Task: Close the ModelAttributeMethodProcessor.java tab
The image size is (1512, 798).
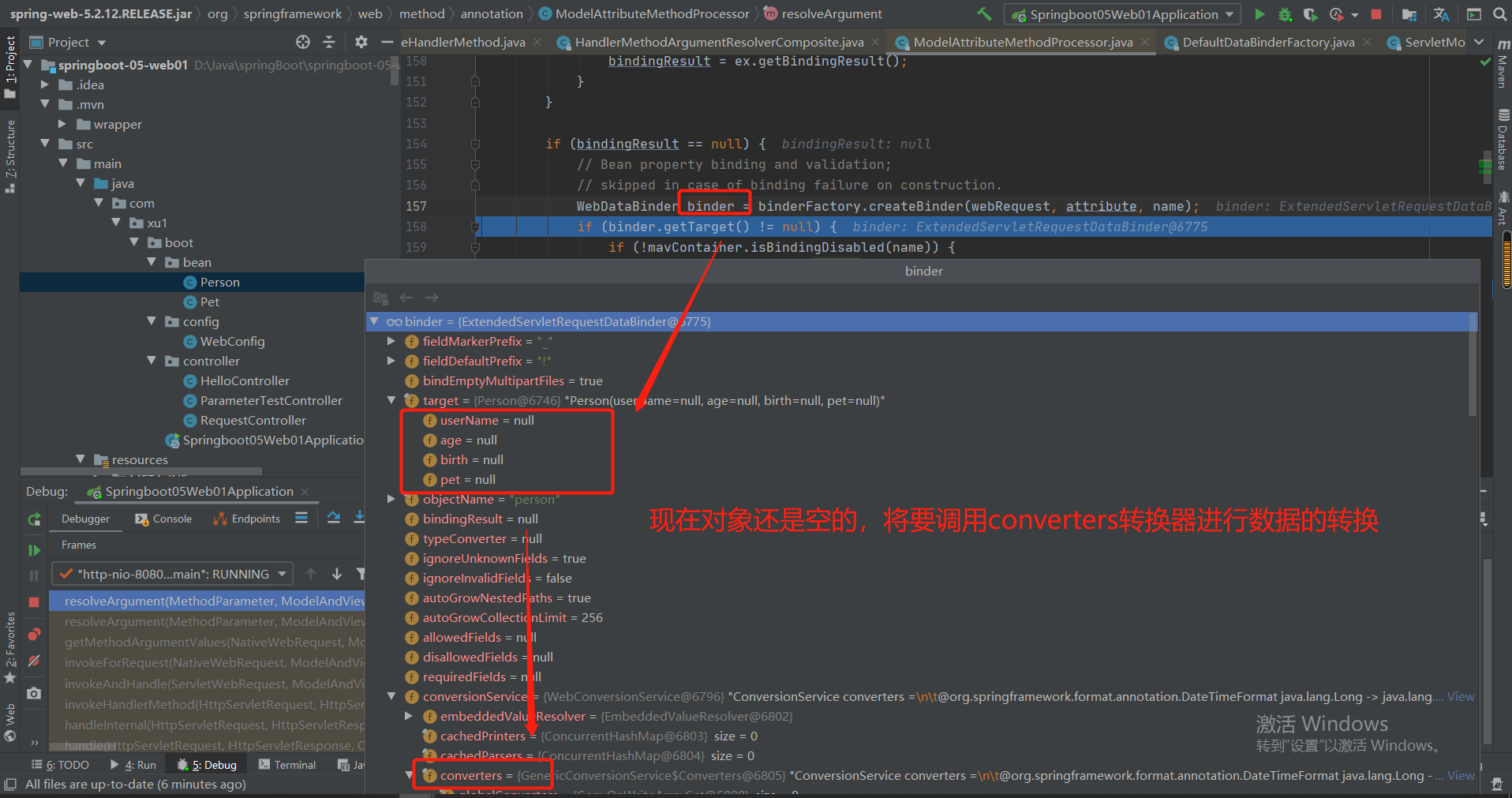Action: tap(1145, 42)
